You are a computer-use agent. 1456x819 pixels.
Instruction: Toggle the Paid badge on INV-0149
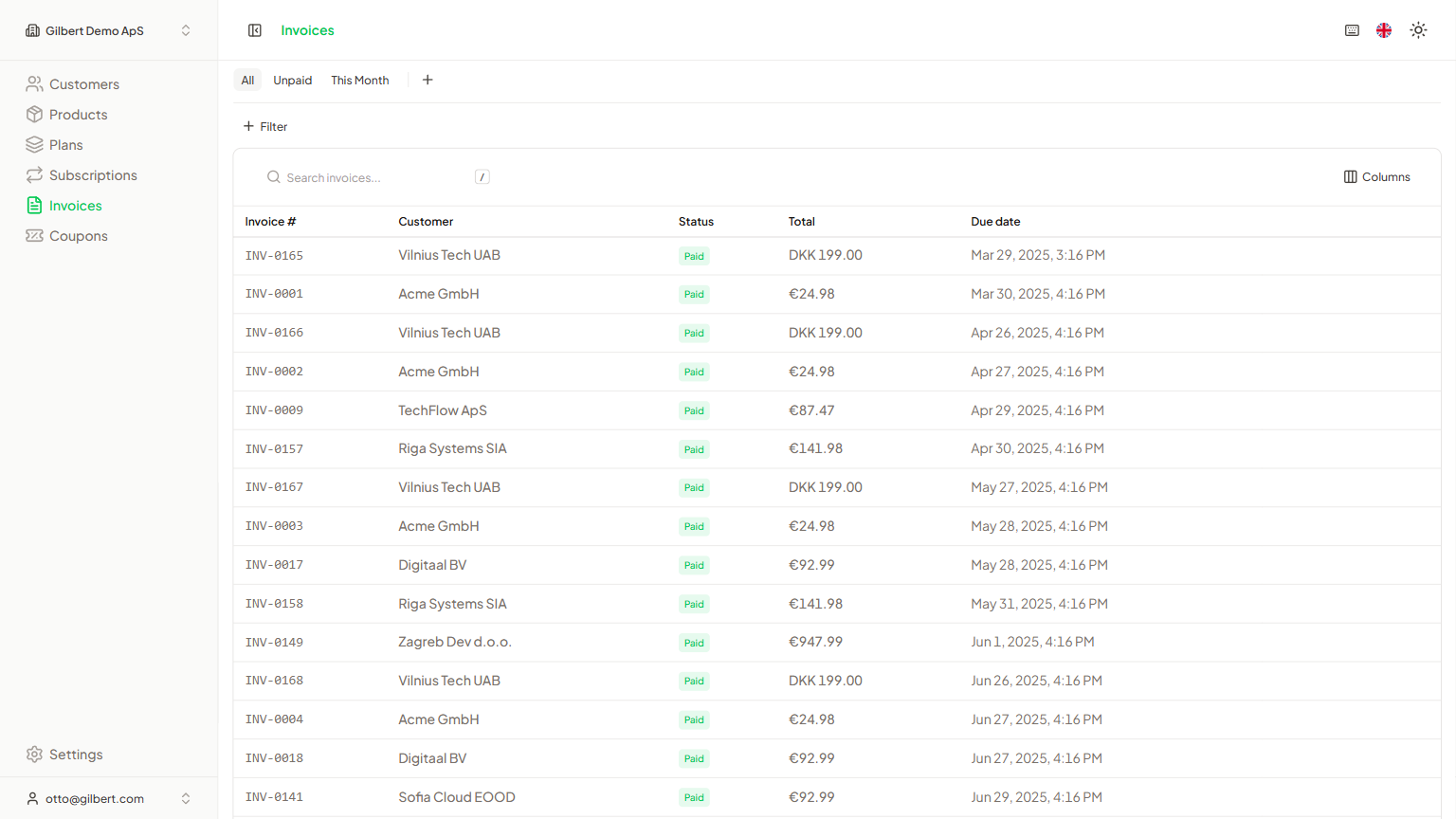click(x=693, y=642)
